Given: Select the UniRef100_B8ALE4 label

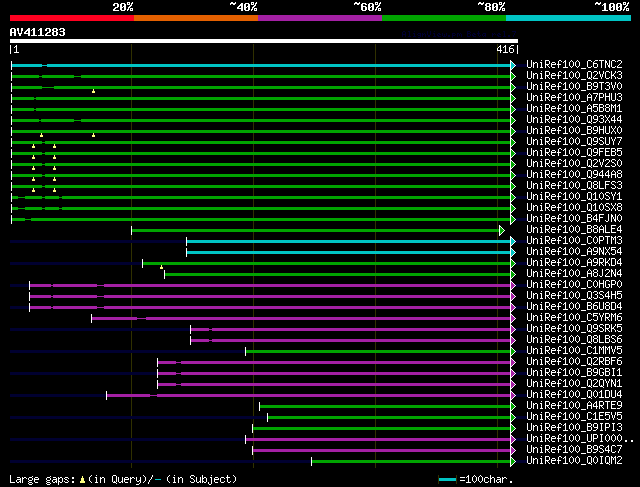Looking at the screenshot, I should point(574,230).
